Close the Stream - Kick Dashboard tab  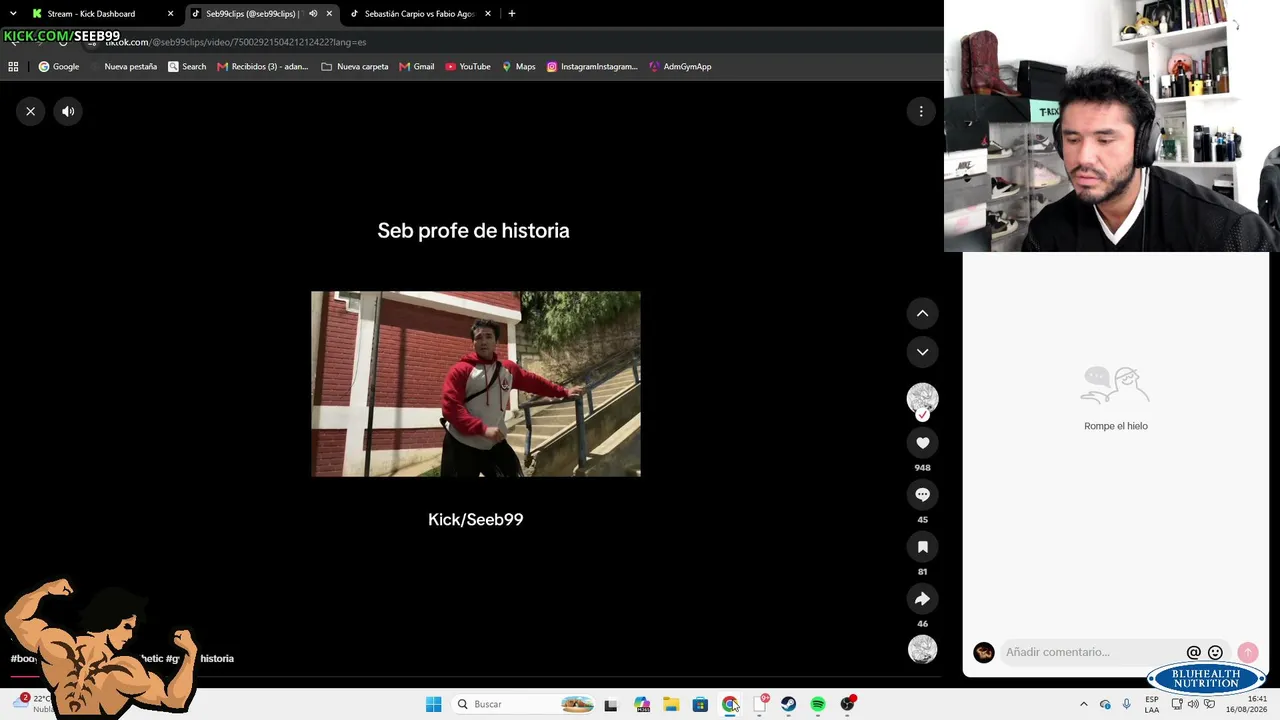click(170, 14)
